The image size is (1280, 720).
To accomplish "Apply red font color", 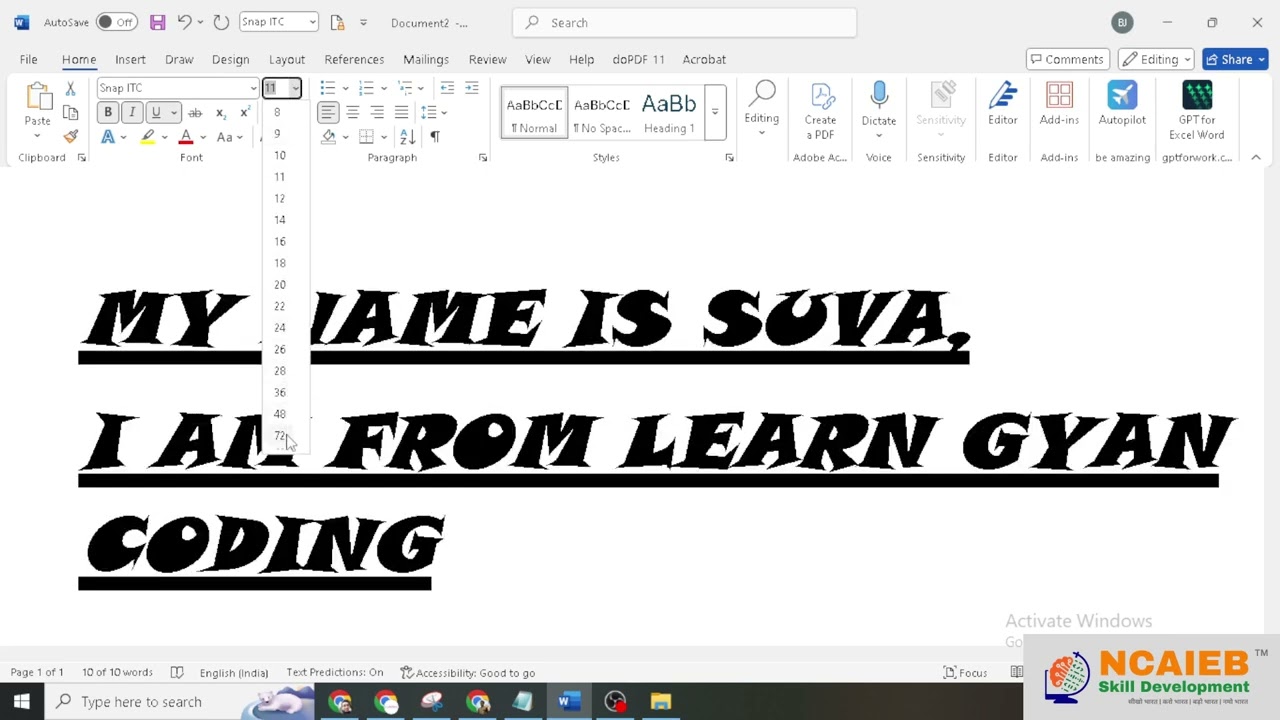I will click(185, 137).
